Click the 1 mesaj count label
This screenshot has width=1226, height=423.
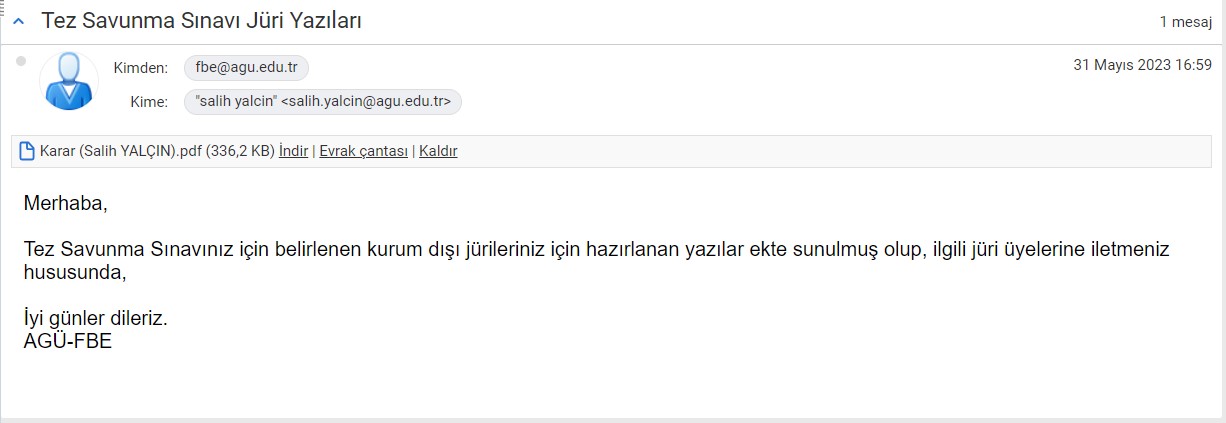point(1185,21)
